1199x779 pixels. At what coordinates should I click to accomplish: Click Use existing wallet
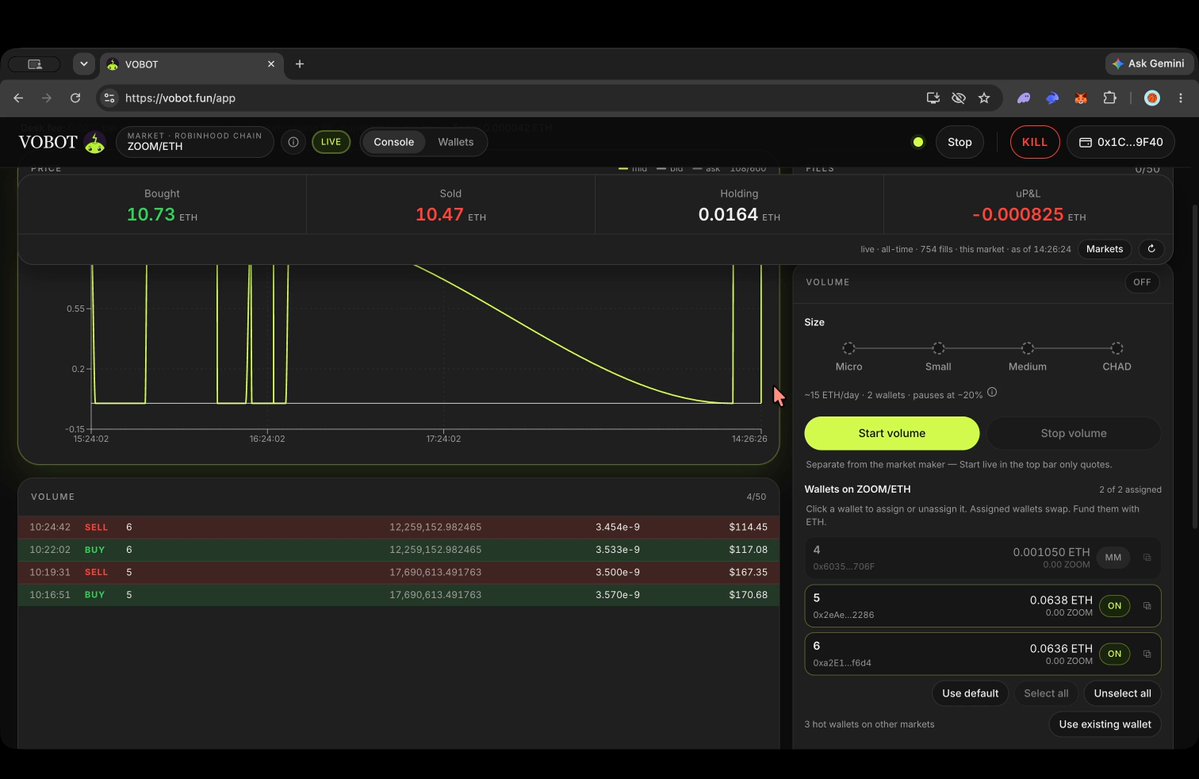(x=1105, y=724)
